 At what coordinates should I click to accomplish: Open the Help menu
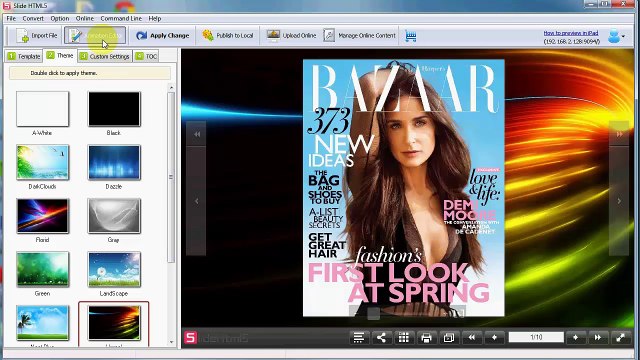point(155,18)
